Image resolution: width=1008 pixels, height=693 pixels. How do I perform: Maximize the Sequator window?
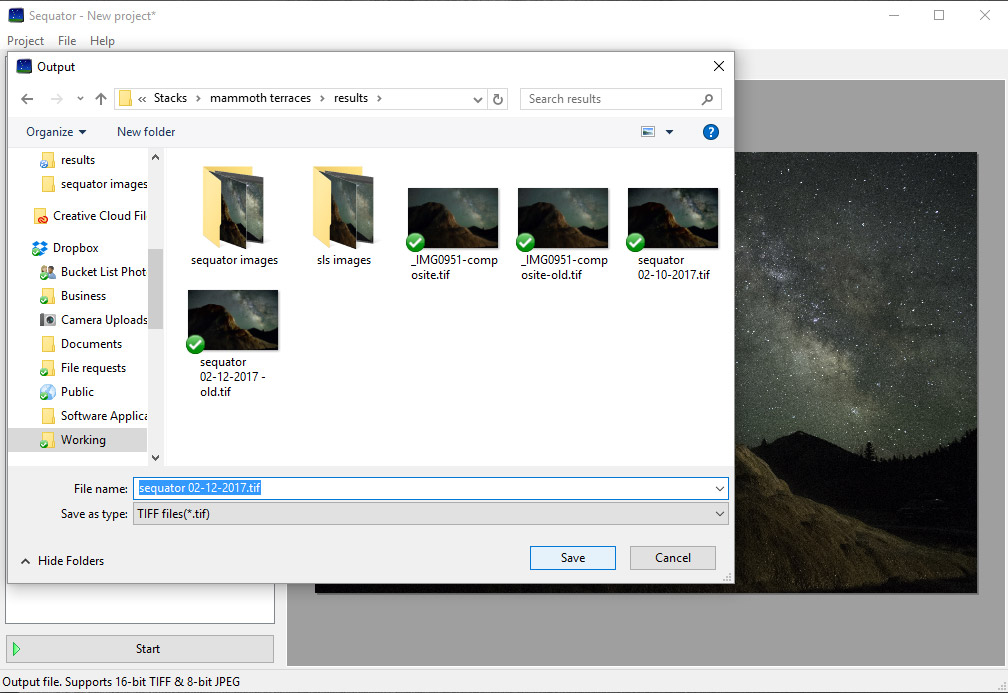939,15
